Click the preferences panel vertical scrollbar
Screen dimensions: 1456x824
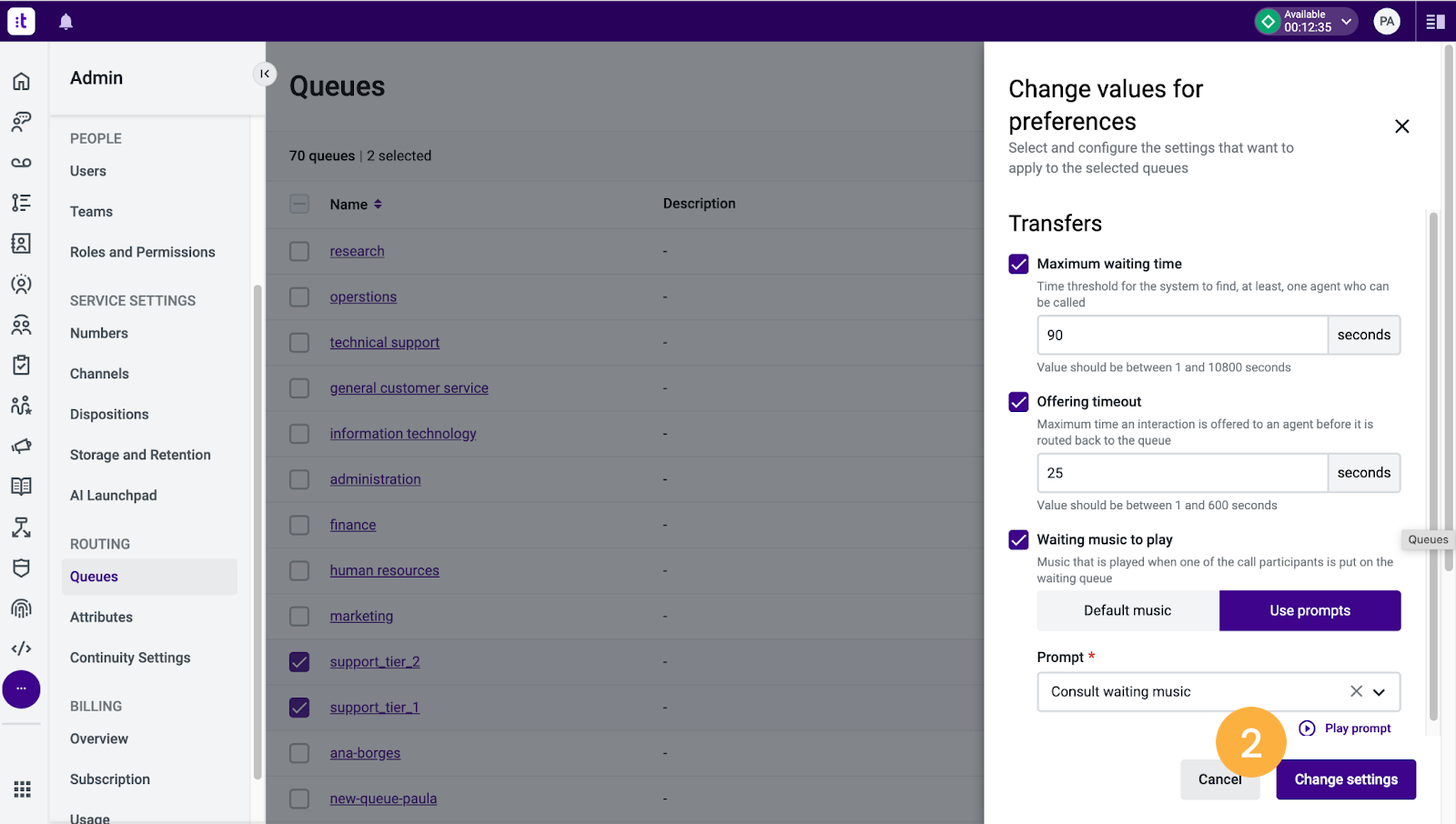1433,466
